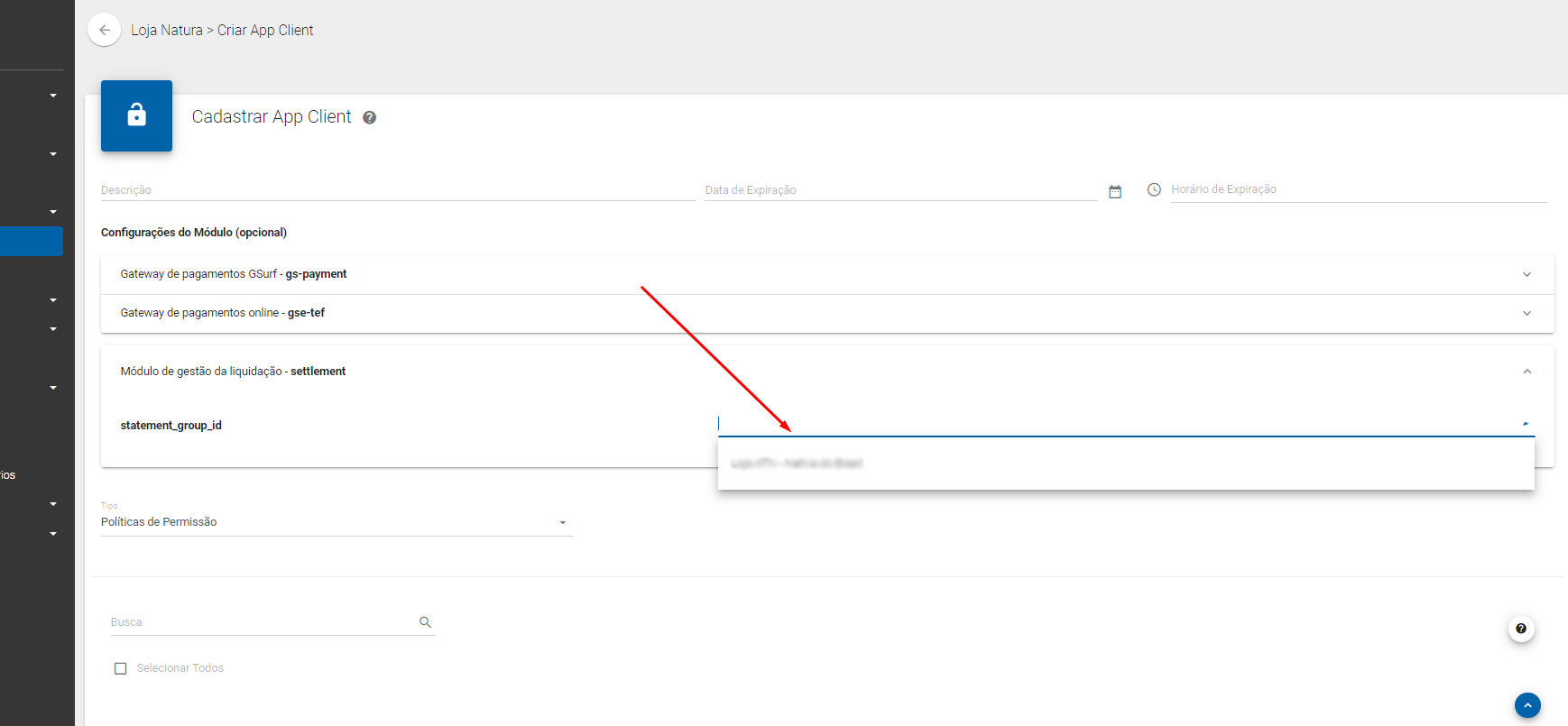This screenshot has height=726, width=1568.
Task: Open the expiration date calendar picker
Action: pyautogui.click(x=1115, y=191)
